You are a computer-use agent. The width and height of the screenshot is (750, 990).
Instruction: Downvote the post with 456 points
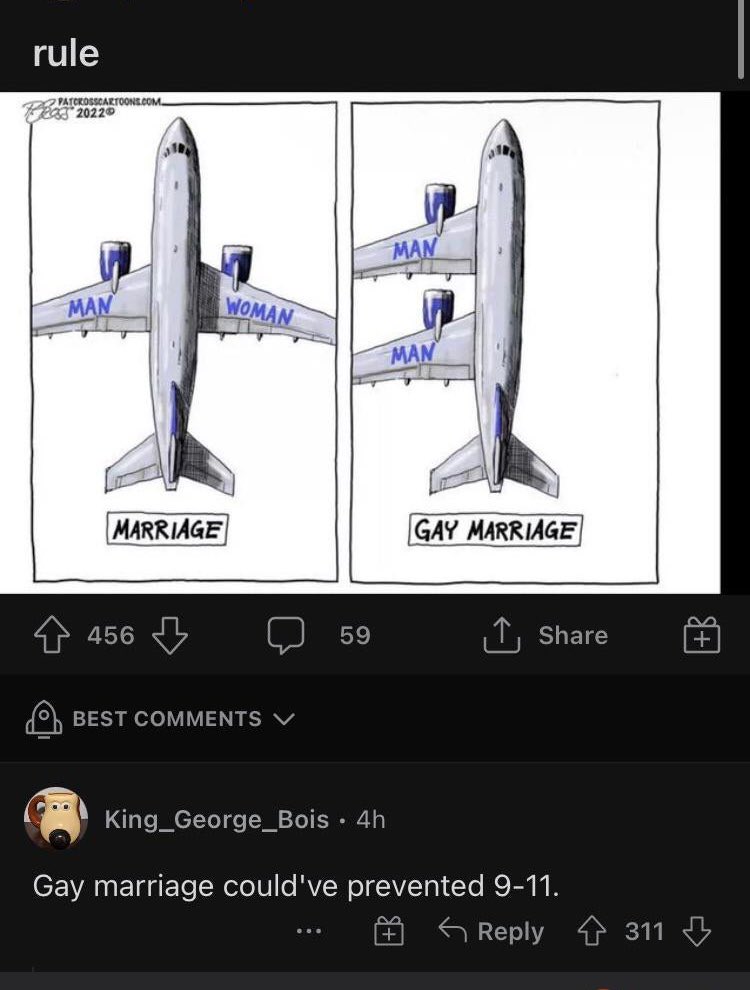169,634
